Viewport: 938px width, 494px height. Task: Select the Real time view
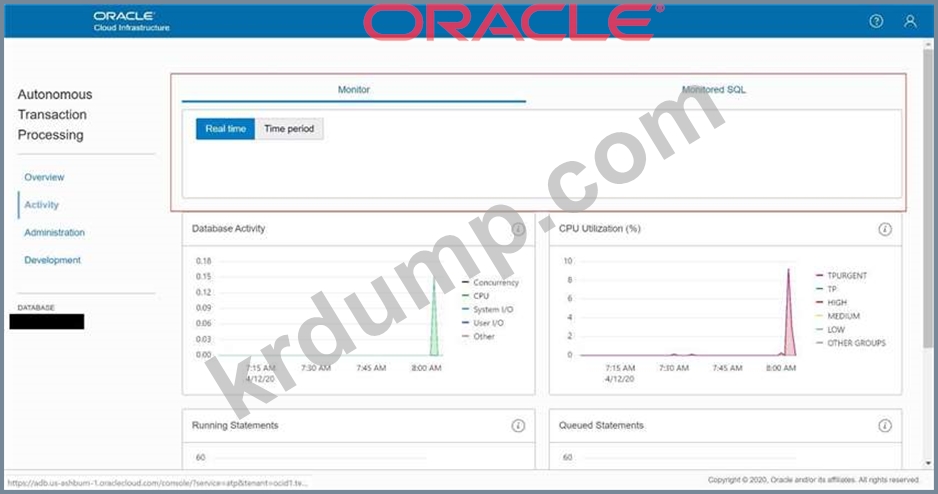[226, 129]
